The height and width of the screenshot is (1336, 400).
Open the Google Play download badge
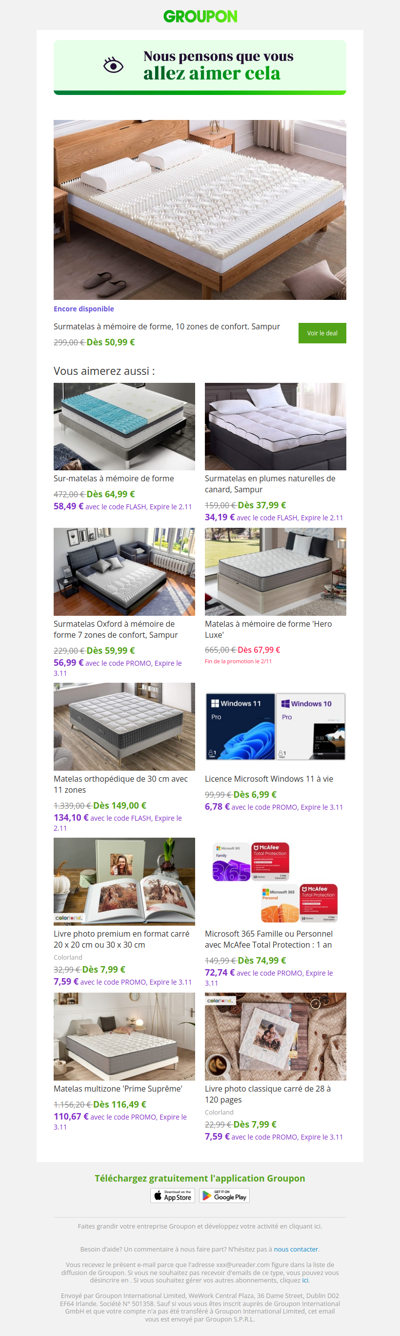pos(224,1195)
